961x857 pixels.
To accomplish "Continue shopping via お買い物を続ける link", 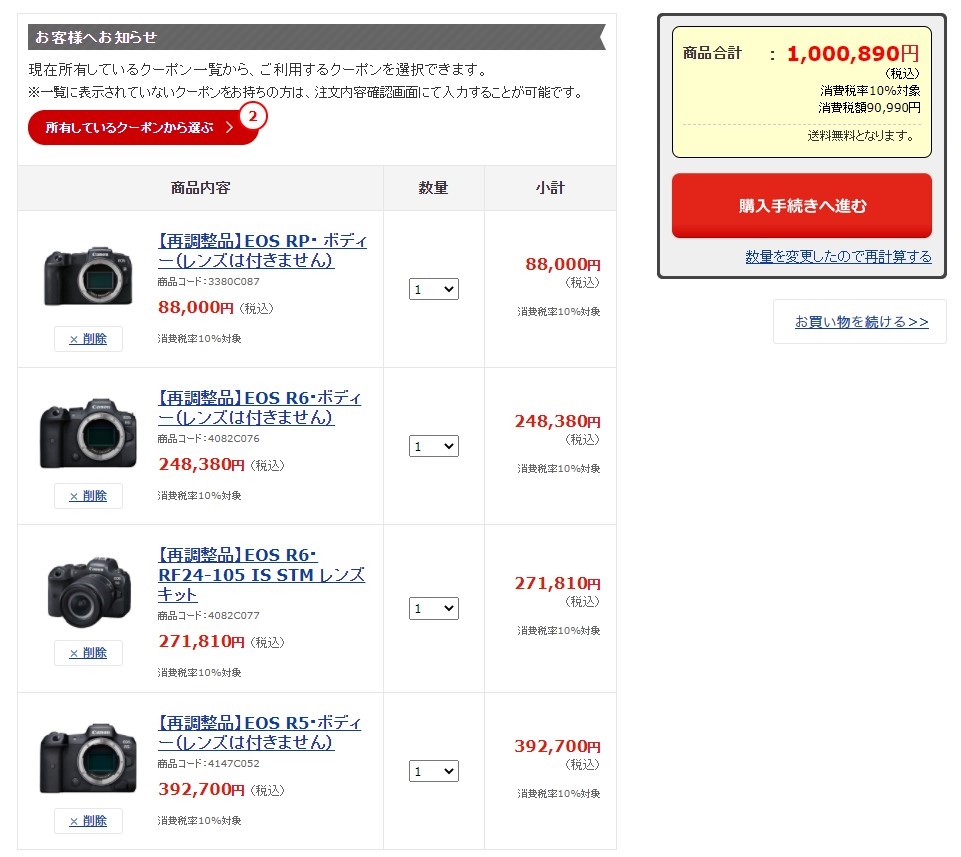I will pyautogui.click(x=861, y=322).
